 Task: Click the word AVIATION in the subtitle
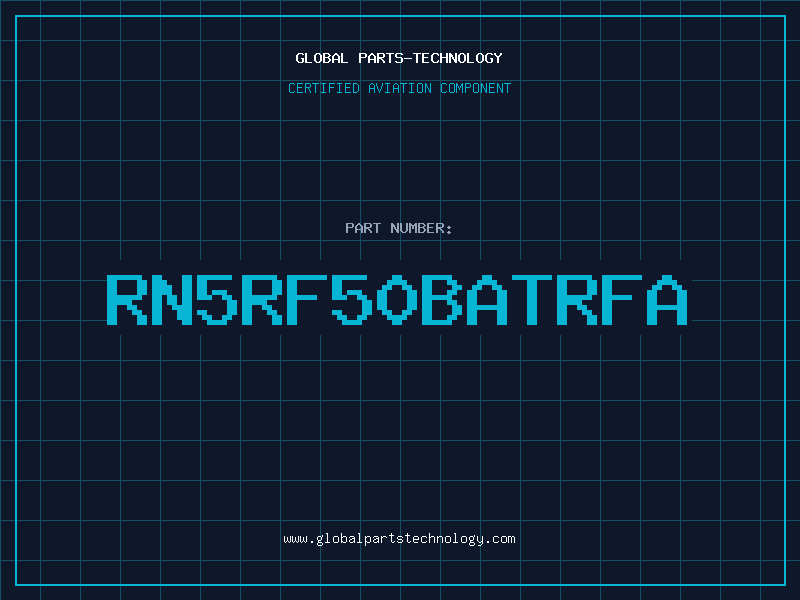398,88
